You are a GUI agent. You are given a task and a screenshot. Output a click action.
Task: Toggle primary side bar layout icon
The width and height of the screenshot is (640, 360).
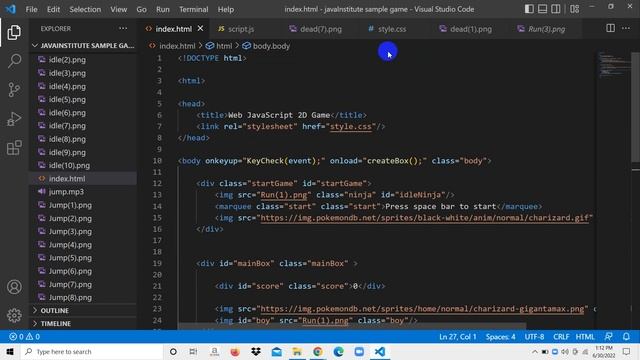(529, 9)
